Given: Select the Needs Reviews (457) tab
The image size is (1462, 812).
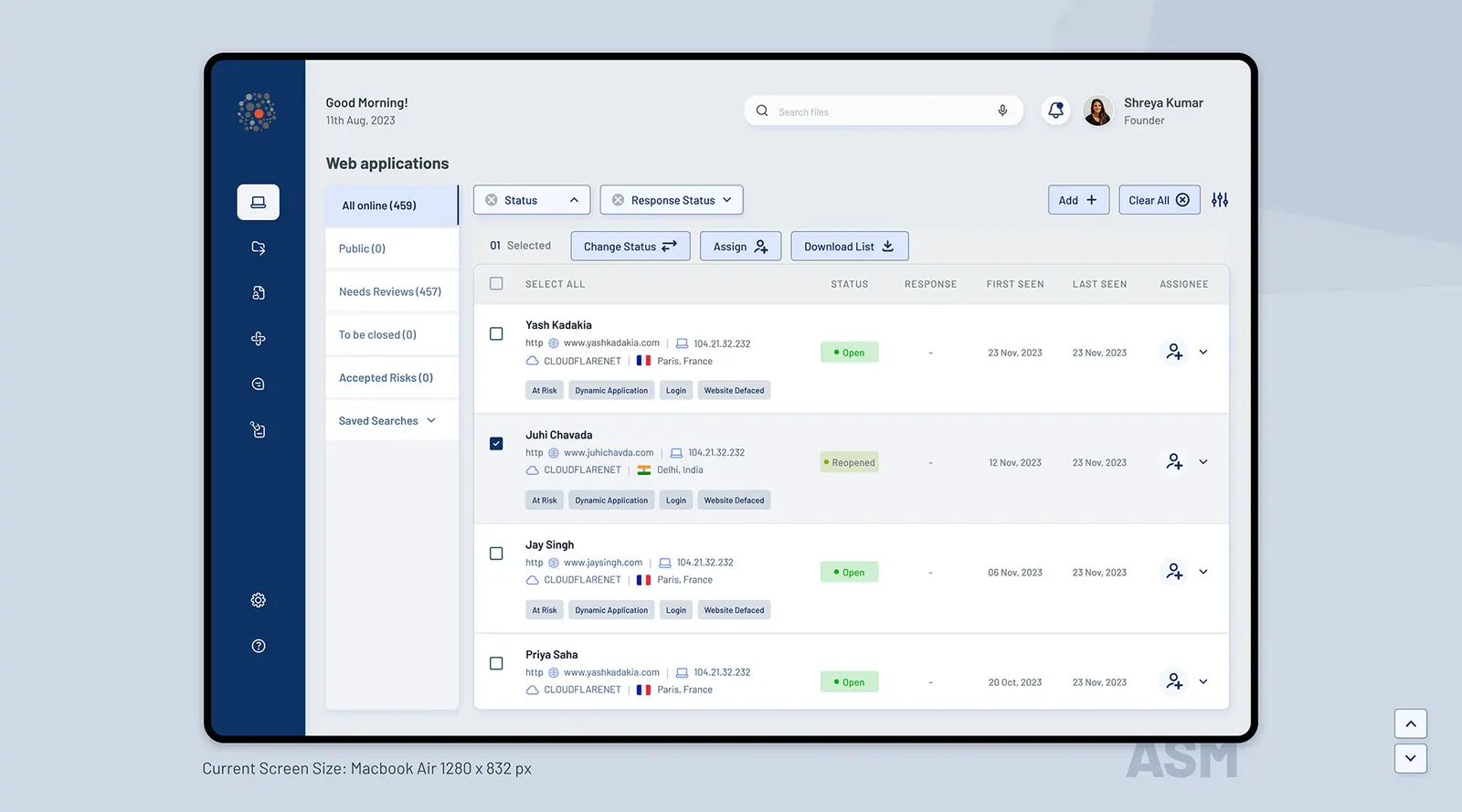Looking at the screenshot, I should click(x=392, y=291).
